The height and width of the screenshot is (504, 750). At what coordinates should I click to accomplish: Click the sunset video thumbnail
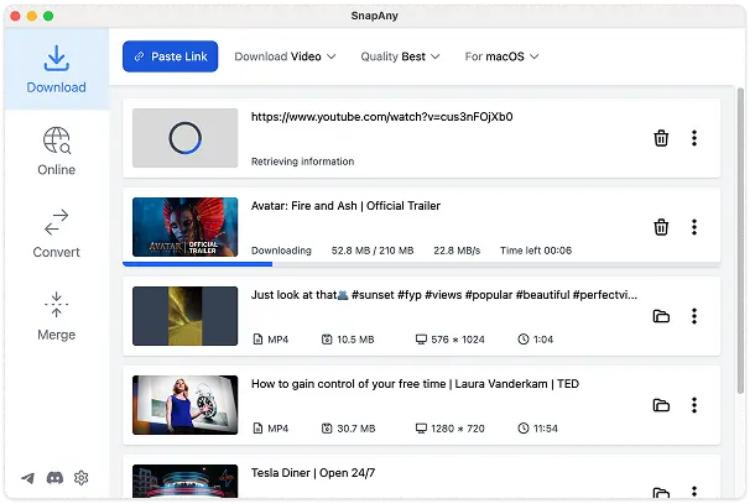(x=185, y=316)
